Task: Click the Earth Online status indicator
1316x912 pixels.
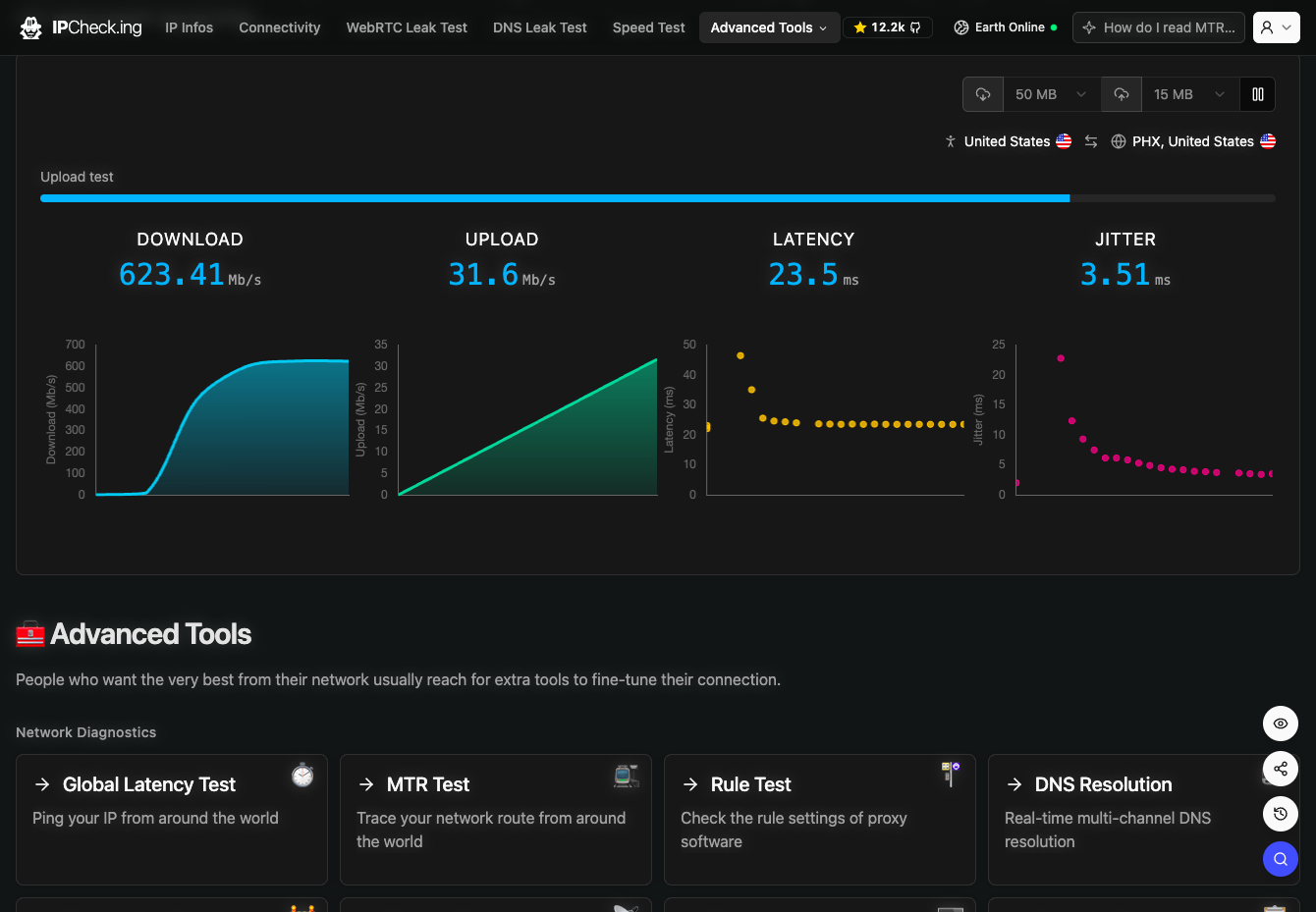Action: 1006,27
